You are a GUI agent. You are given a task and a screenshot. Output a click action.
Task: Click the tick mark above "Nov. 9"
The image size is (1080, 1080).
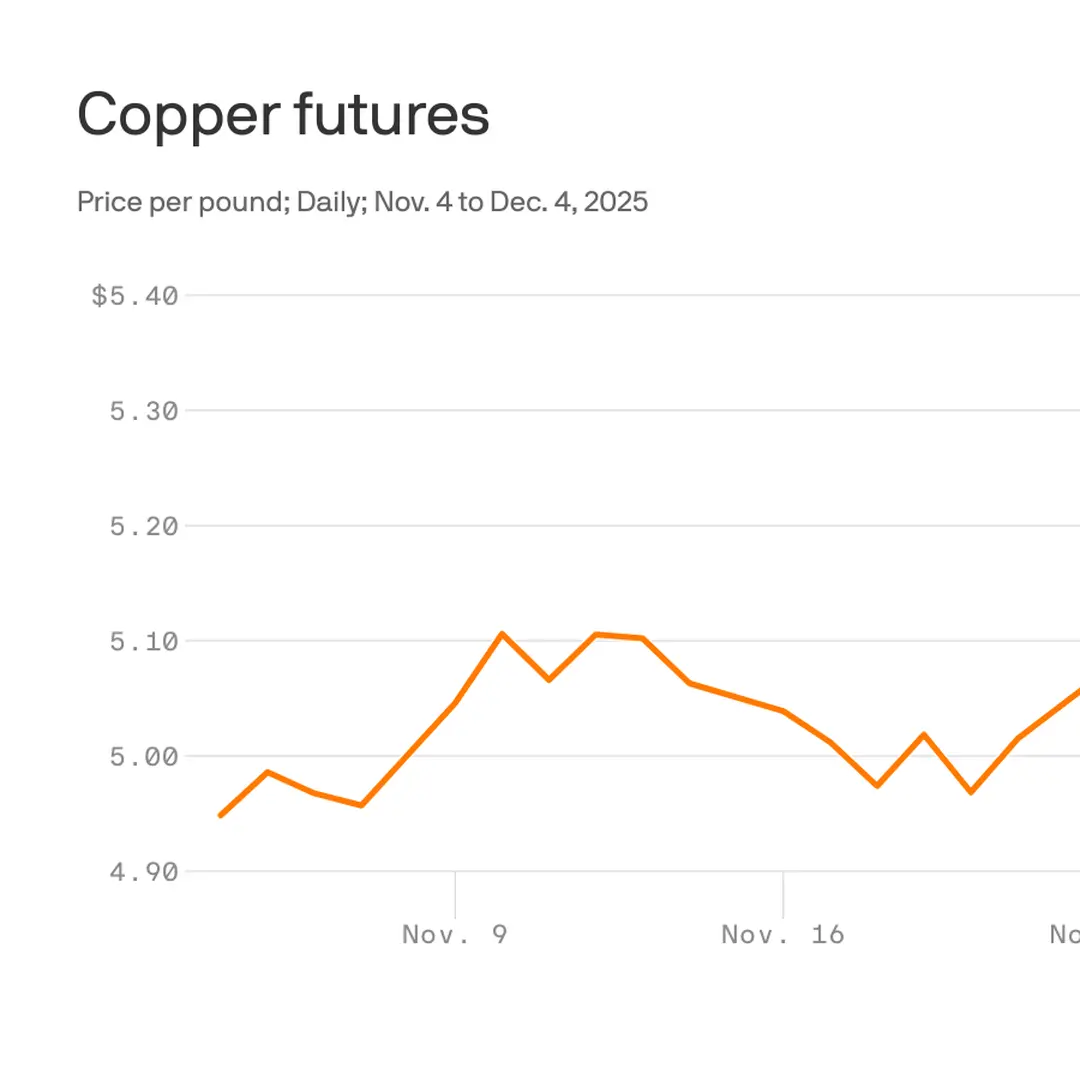455,894
